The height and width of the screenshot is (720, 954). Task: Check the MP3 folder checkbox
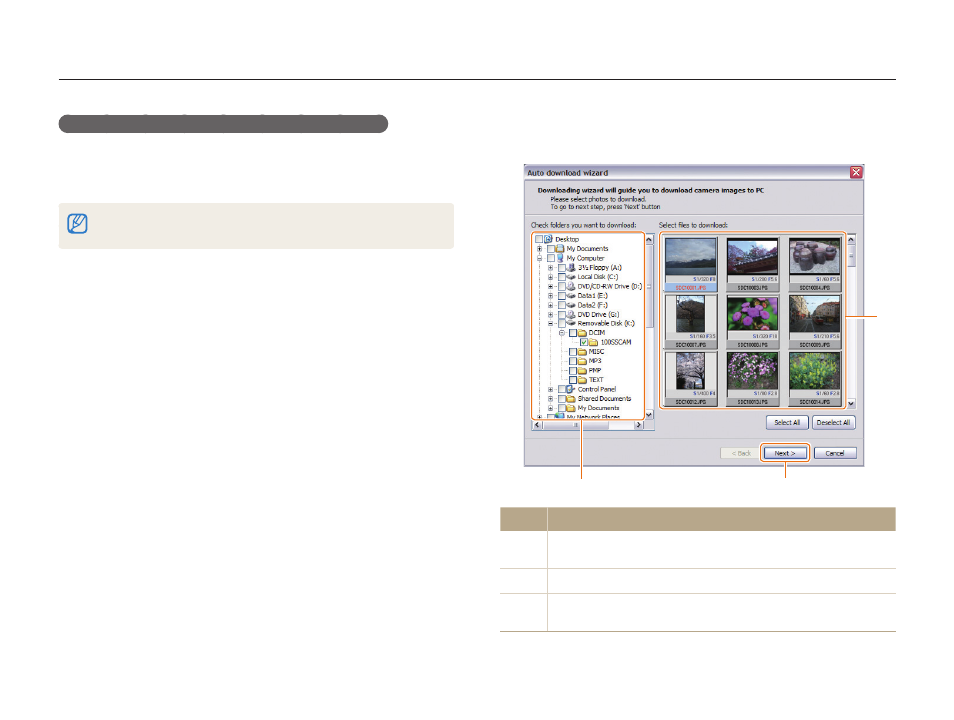click(x=573, y=361)
